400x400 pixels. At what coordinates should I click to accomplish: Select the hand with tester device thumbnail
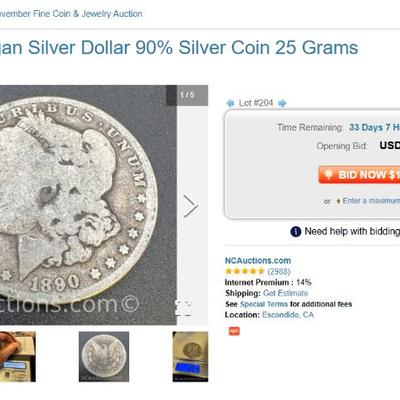click(x=18, y=357)
